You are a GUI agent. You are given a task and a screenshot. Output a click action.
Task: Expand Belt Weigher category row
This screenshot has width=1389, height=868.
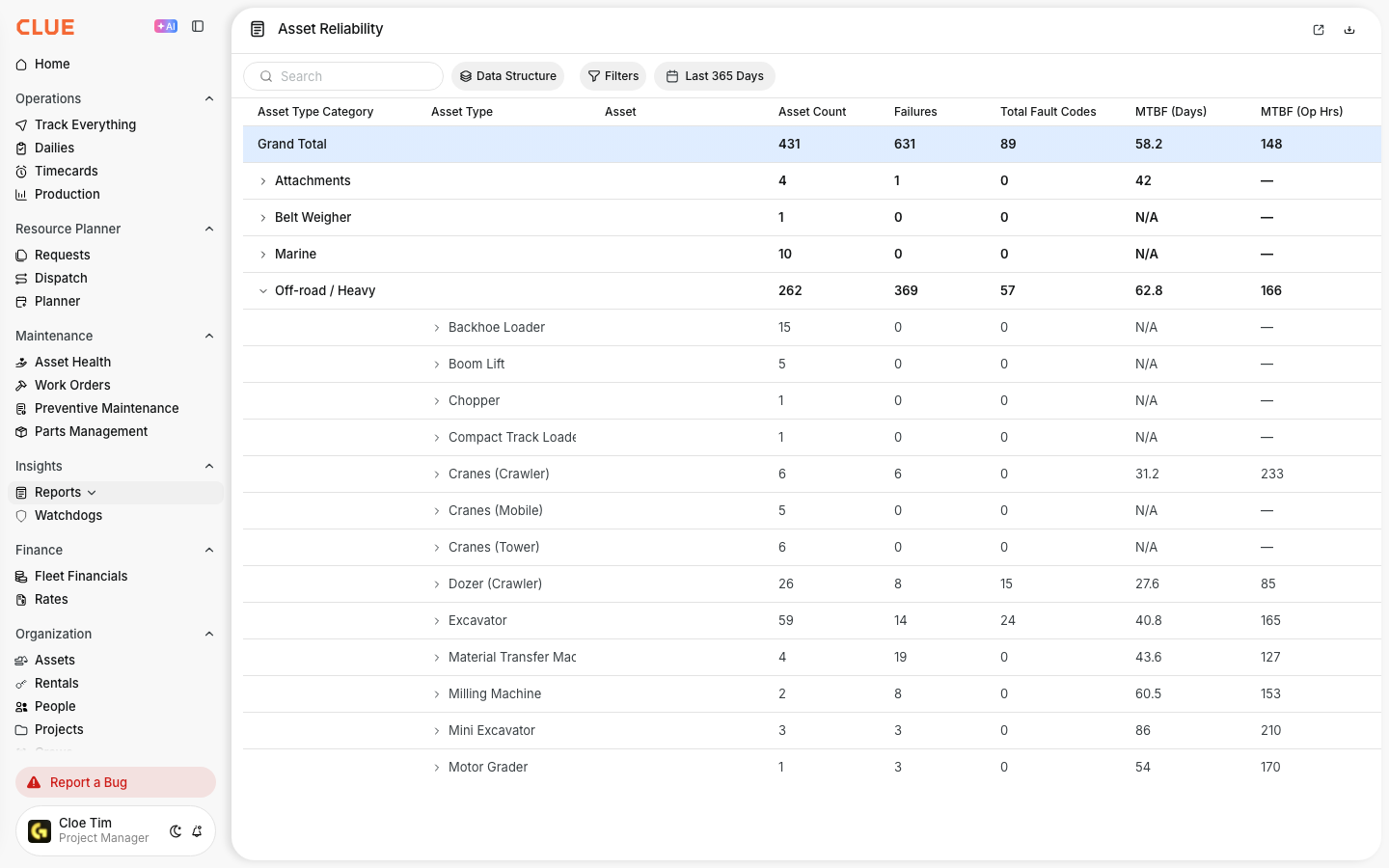pos(262,218)
